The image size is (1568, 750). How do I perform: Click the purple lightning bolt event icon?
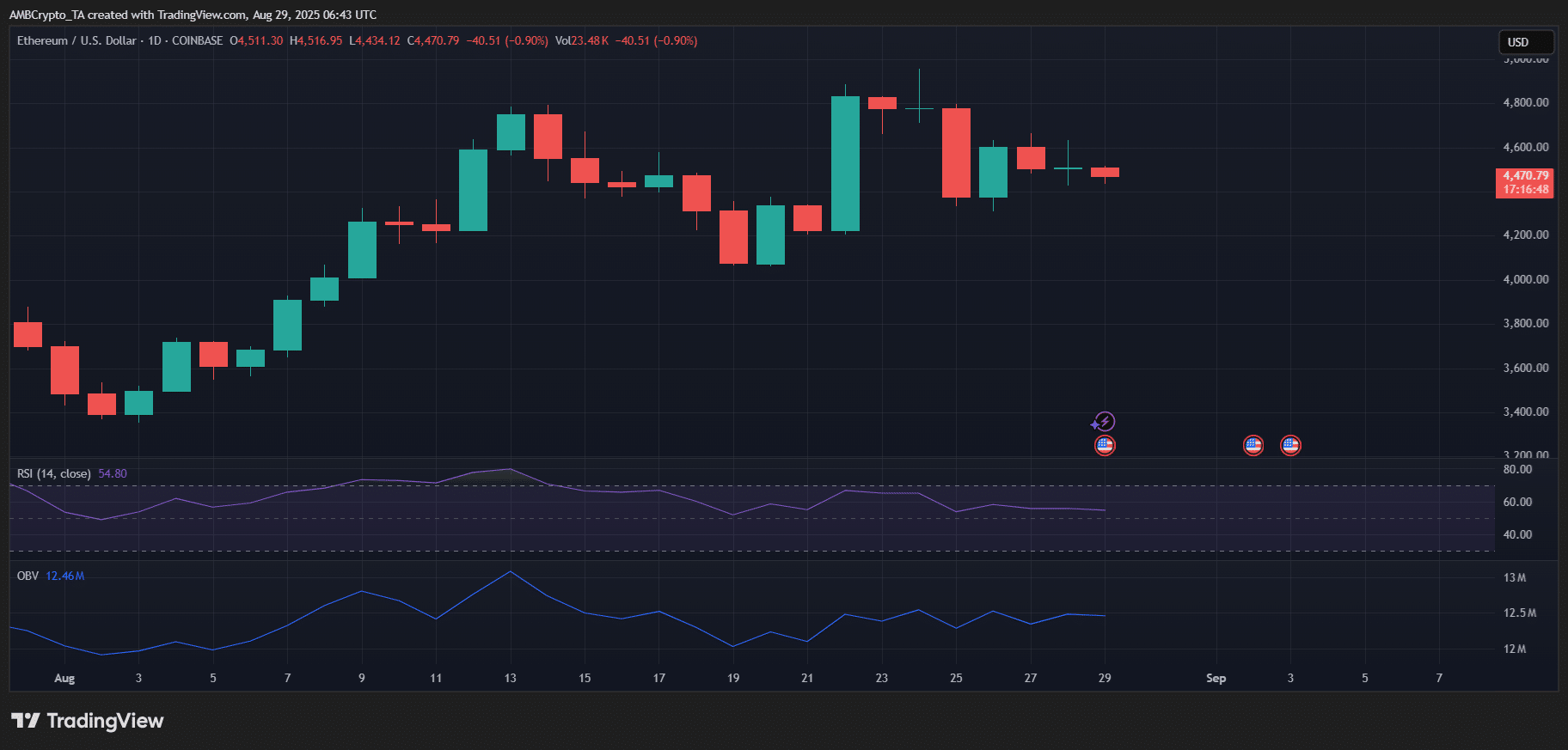pos(1104,422)
